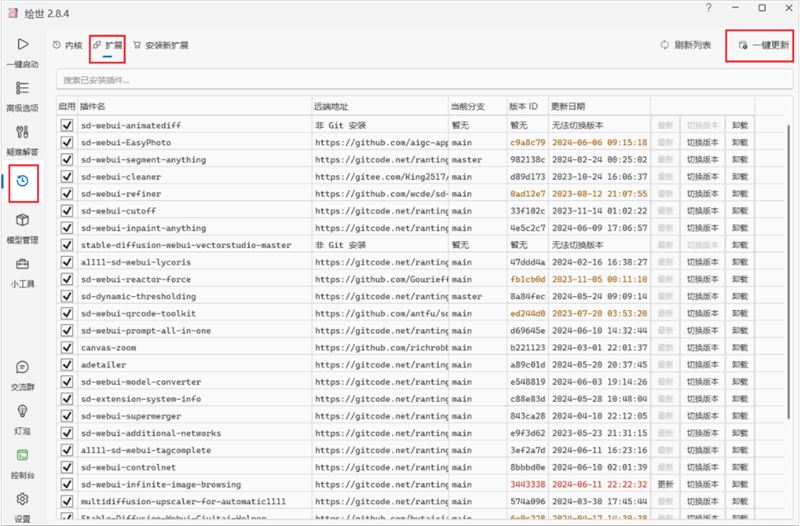Open 灯泡 lightbulb icon in sidebar
Image resolution: width=800 pixels, height=526 pixels.
[x=22, y=411]
